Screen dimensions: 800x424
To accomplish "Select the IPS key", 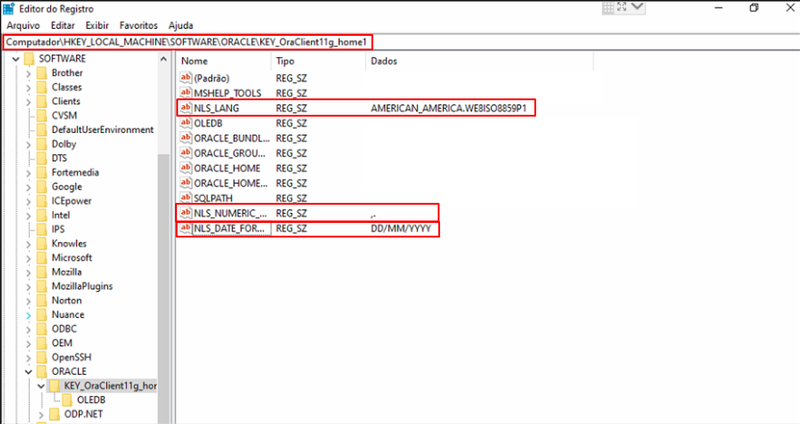I will (x=58, y=229).
